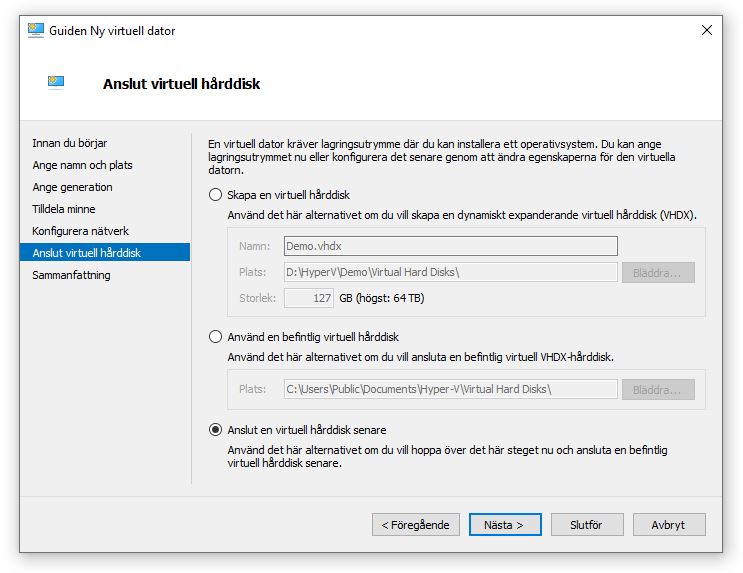Select the Använd en befintlig virtuell hårddisk option
The image size is (743, 573).
click(x=216, y=337)
